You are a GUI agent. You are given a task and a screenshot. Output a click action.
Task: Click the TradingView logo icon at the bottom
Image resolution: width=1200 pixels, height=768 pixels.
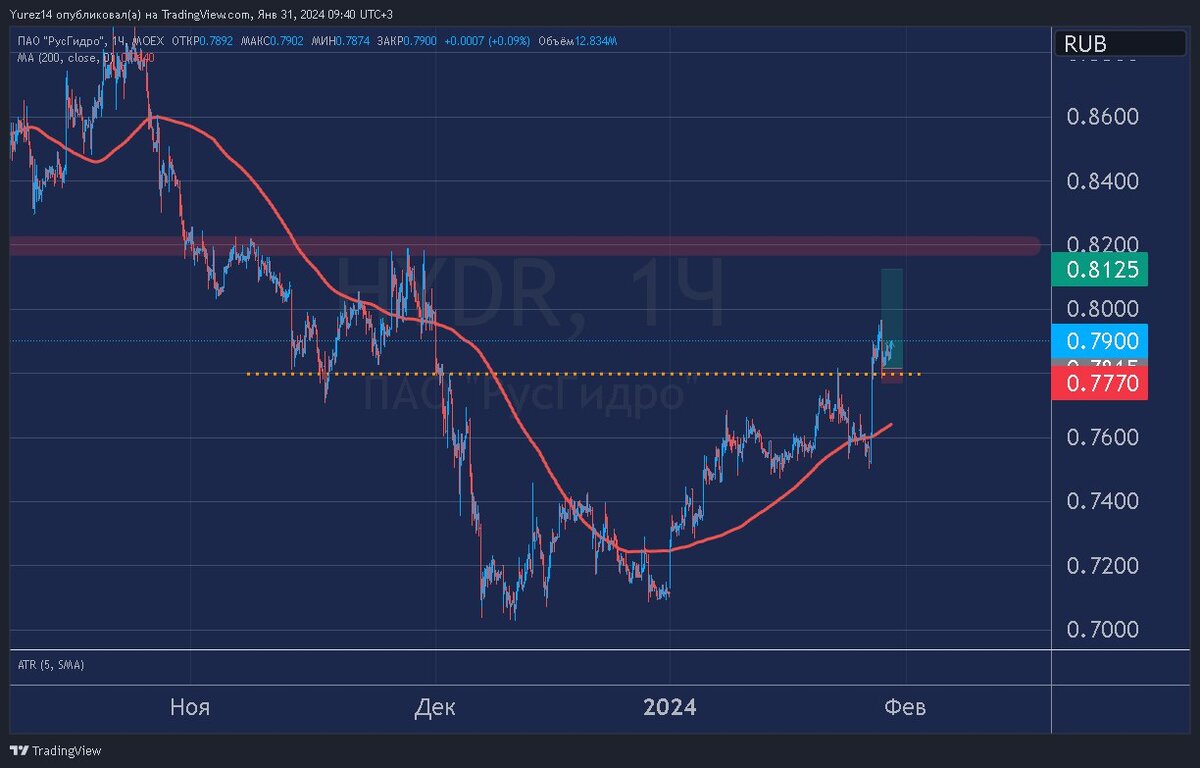coord(19,750)
